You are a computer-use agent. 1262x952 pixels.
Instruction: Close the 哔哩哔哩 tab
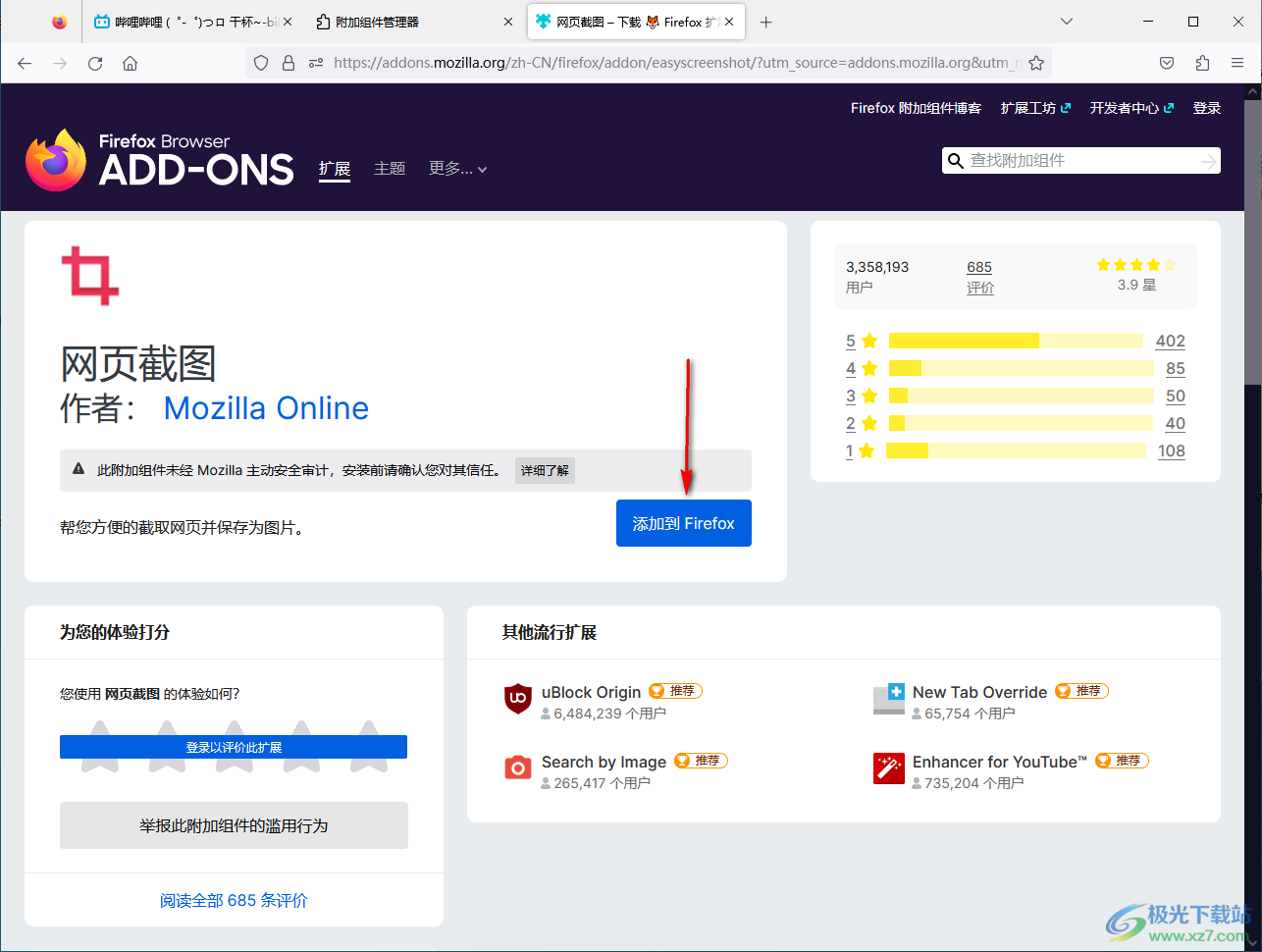[x=288, y=22]
